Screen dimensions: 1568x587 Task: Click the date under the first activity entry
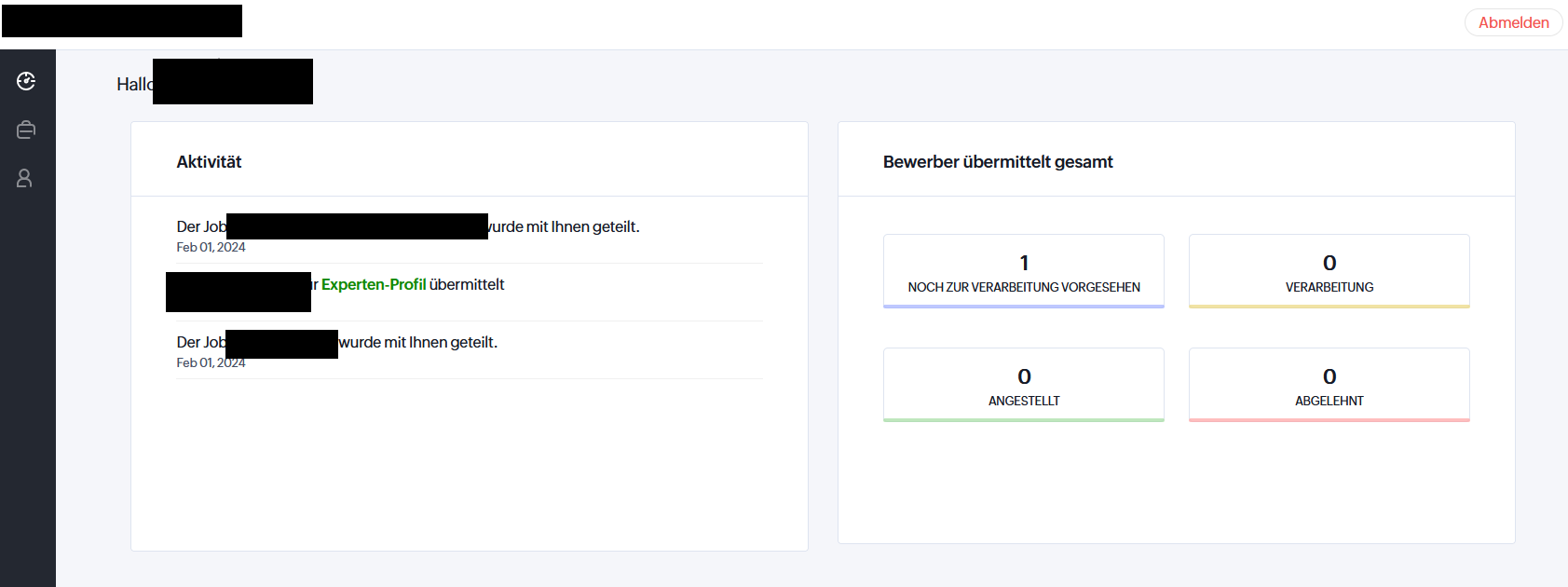pyautogui.click(x=211, y=247)
